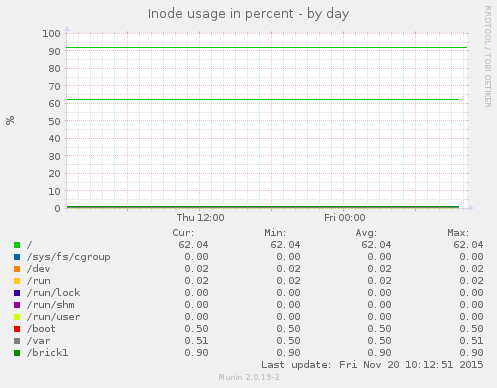497x388 pixels.
Task: Click the '/dev' legend label
Action: point(39,269)
